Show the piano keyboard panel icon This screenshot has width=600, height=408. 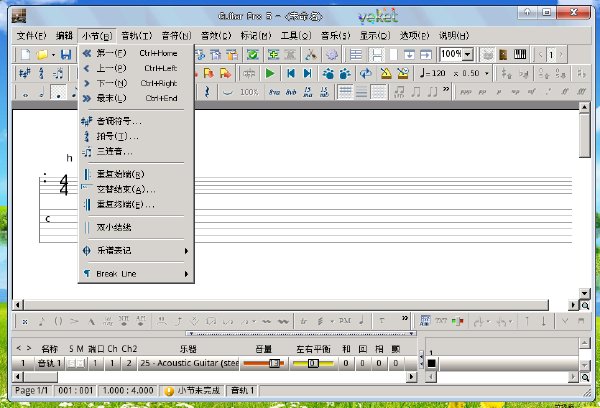[520, 55]
